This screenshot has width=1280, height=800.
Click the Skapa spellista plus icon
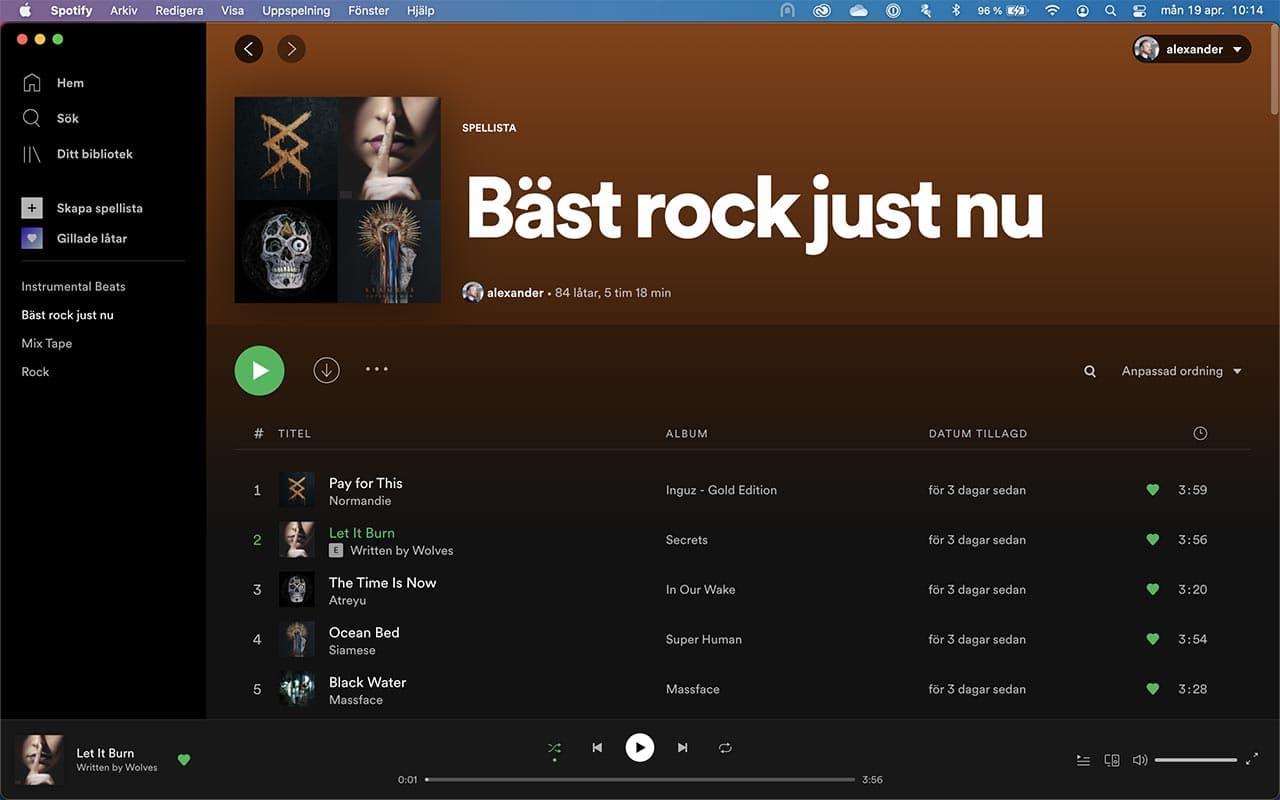pos(32,208)
